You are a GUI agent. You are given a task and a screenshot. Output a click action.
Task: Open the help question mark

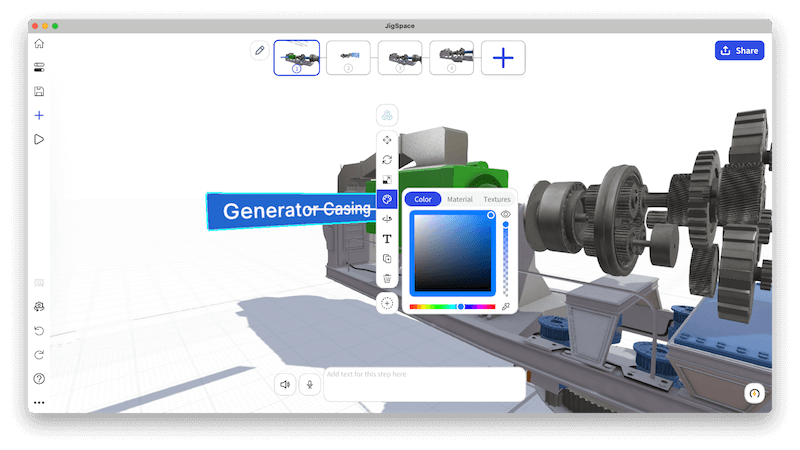39,379
